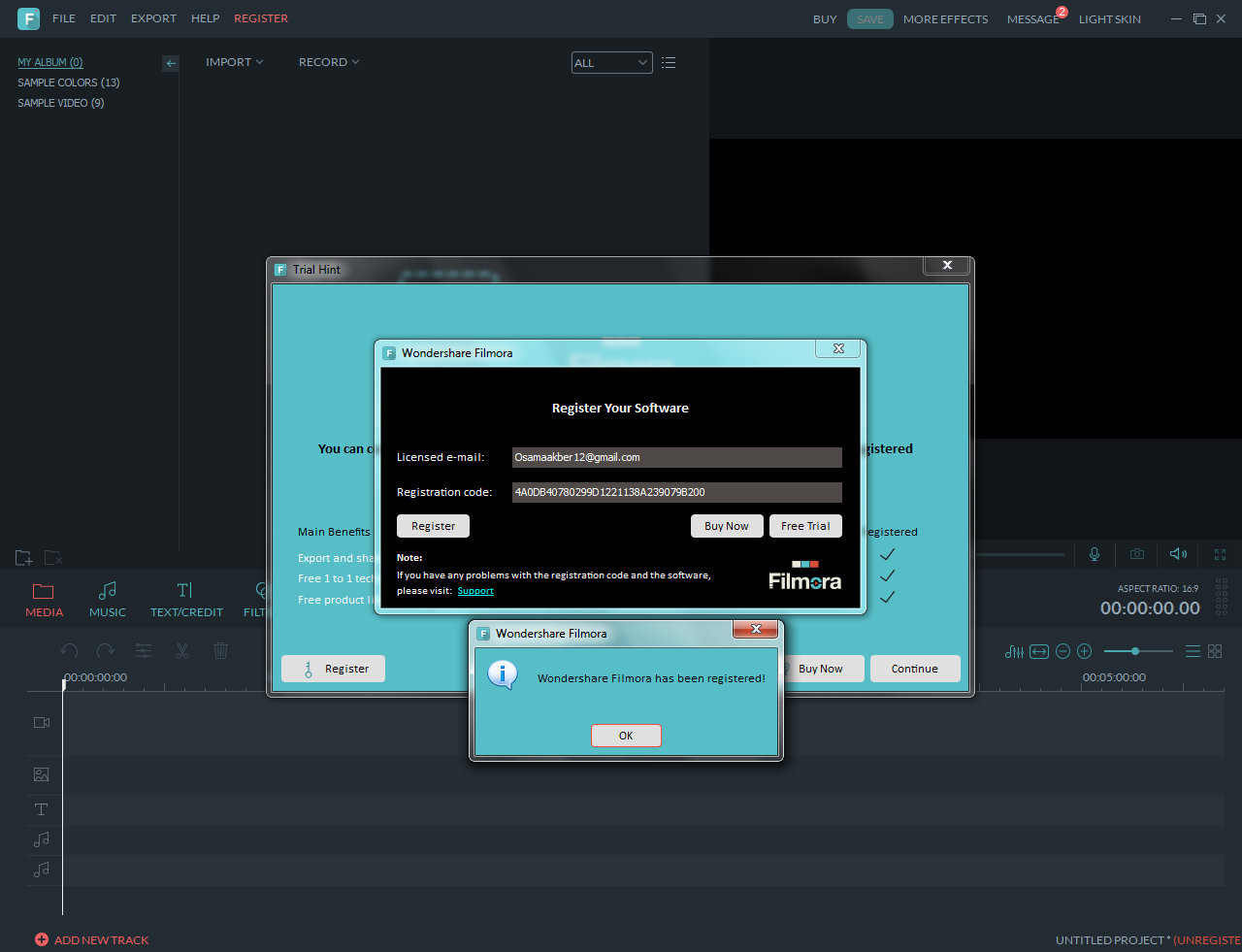Image resolution: width=1242 pixels, height=952 pixels.
Task: Click the Filmora logo icon in the title bar
Action: [28, 18]
